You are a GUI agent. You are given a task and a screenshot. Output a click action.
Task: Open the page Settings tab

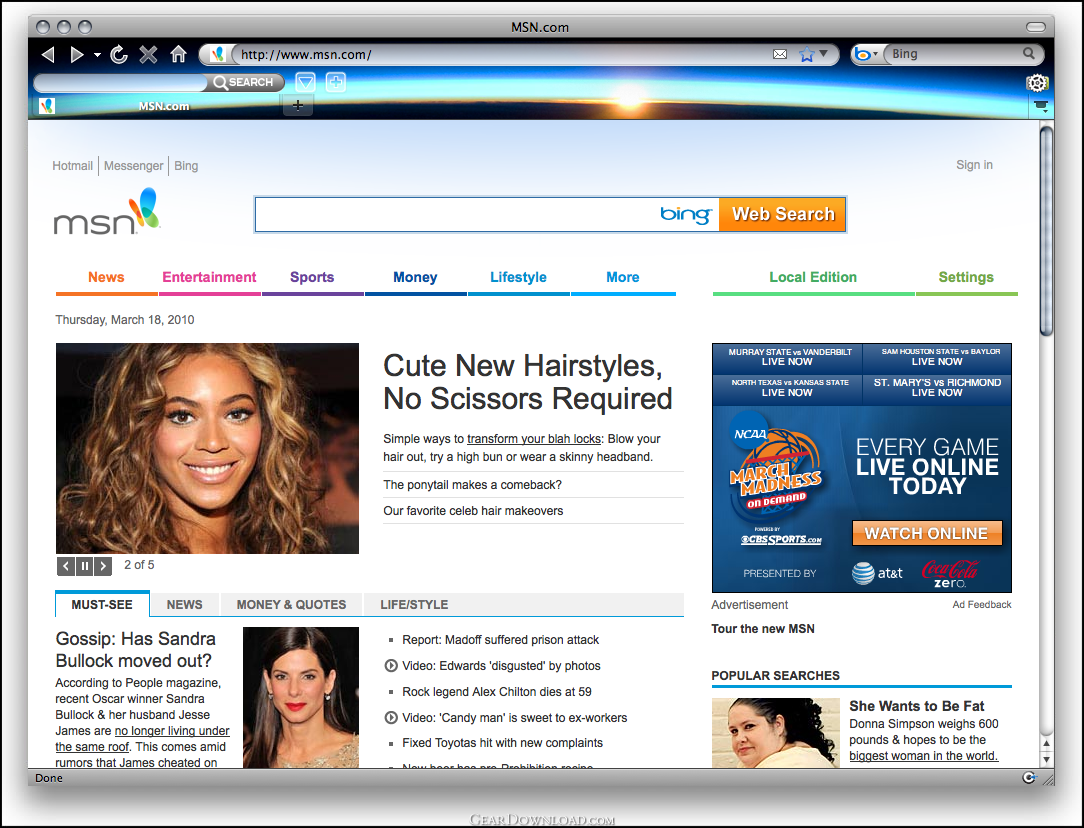[966, 277]
